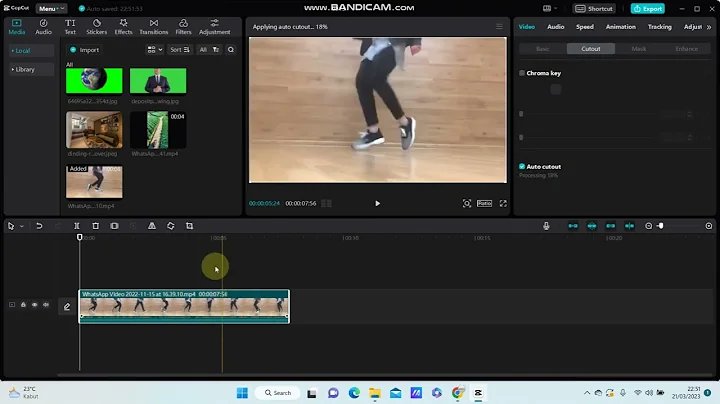Lock the video track
The image size is (720, 404).
point(23,304)
